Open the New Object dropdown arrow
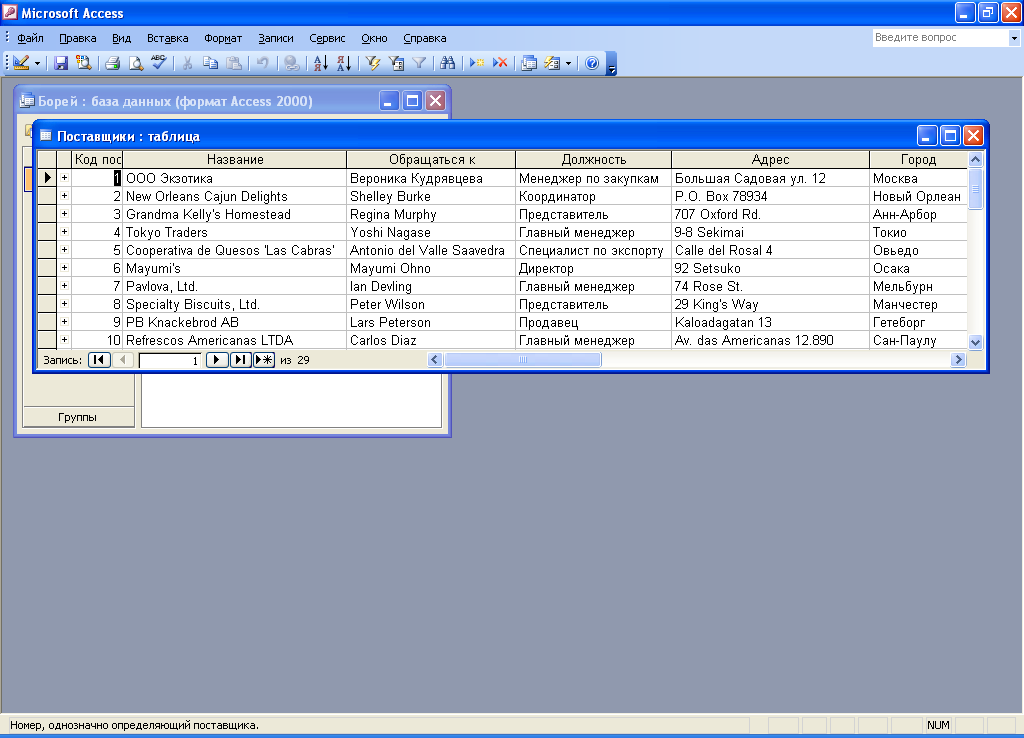This screenshot has width=1024, height=738. tap(568, 63)
